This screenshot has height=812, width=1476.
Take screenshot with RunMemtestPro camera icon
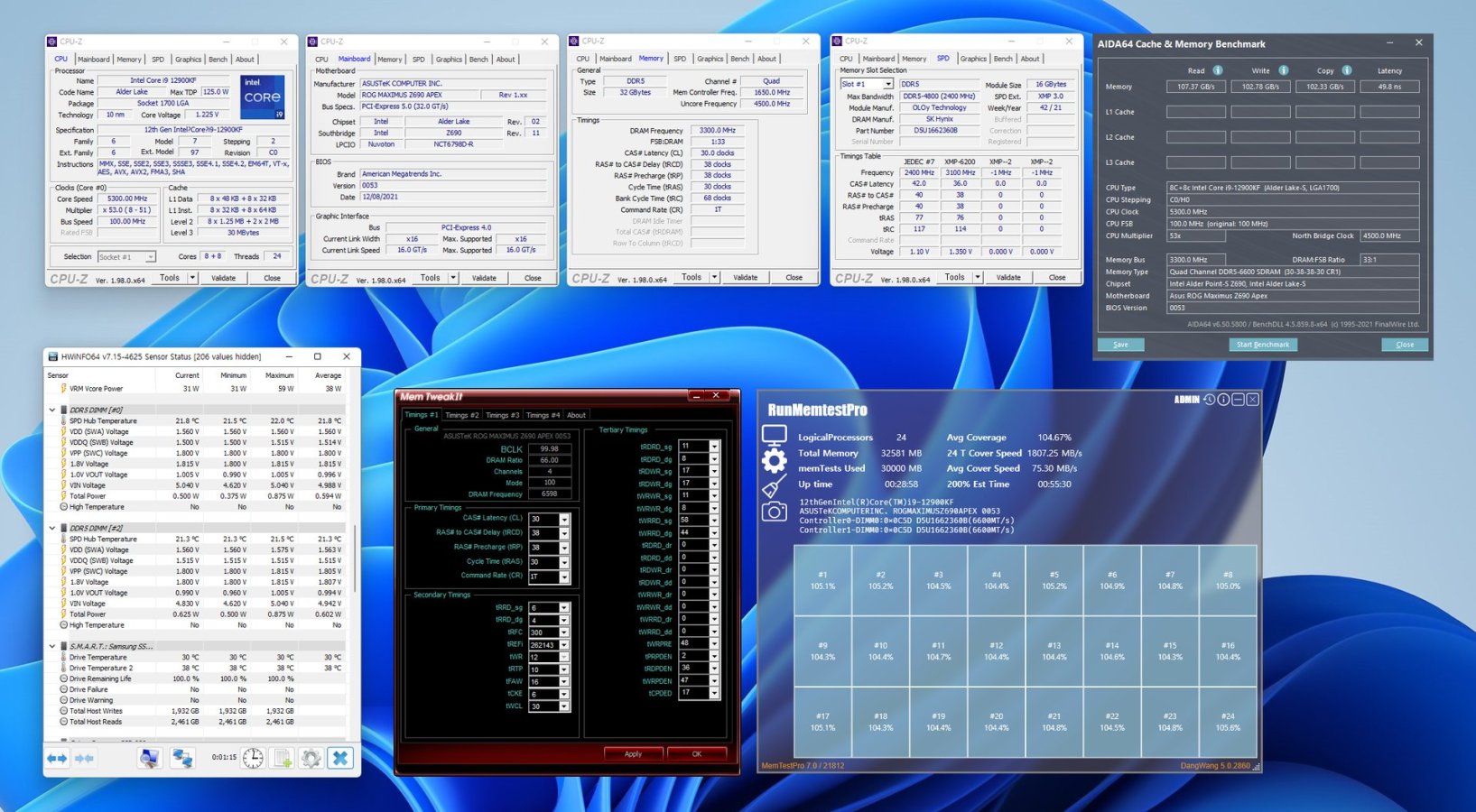pyautogui.click(x=774, y=512)
